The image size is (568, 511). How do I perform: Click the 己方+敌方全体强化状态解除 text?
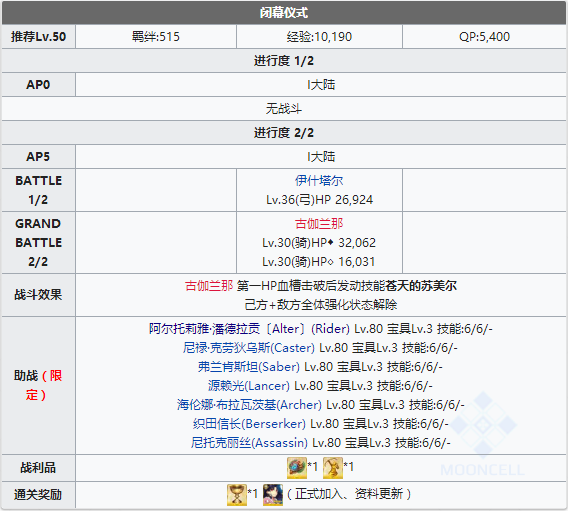click(321, 305)
